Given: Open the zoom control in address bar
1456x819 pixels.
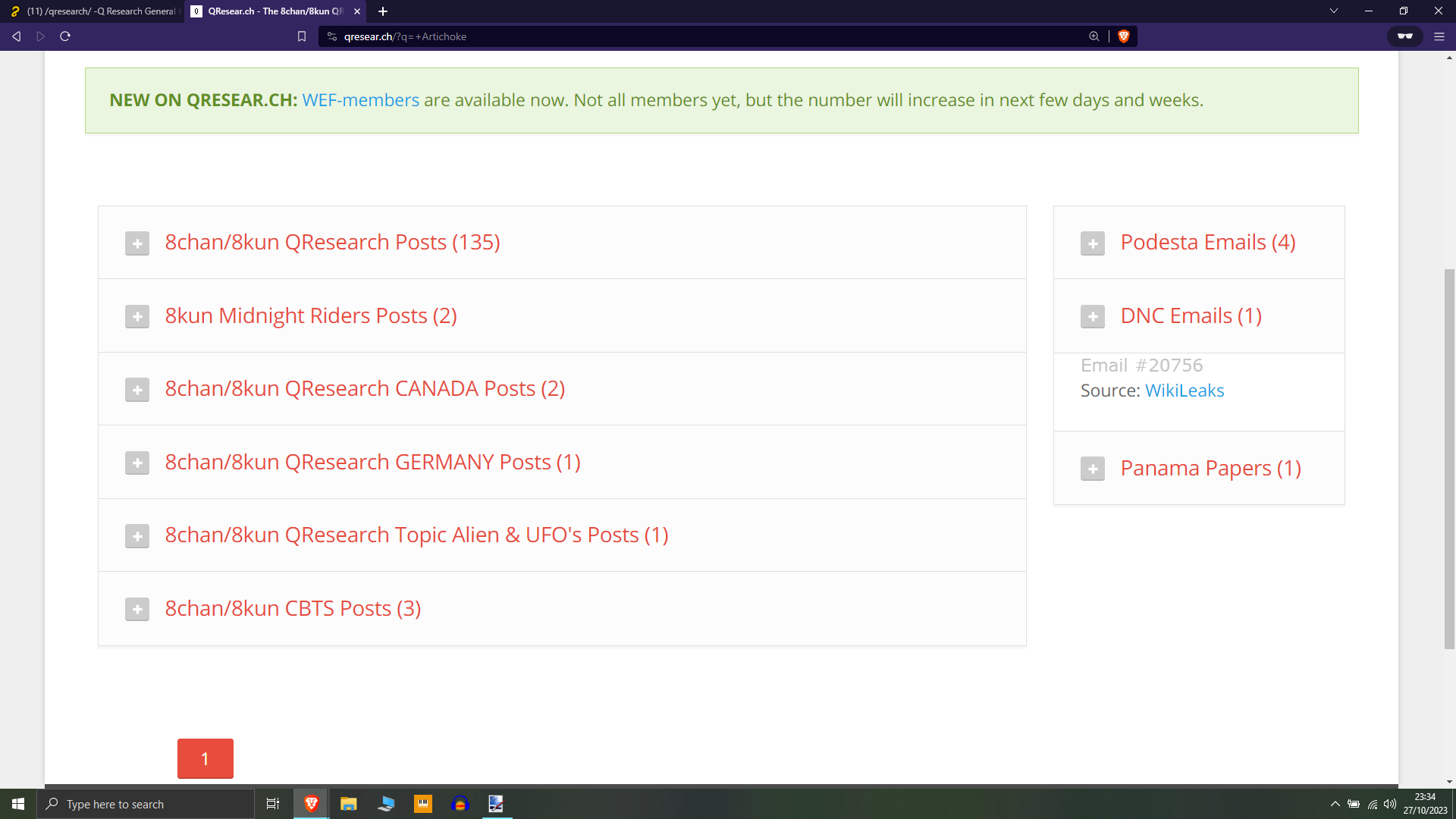Looking at the screenshot, I should [1094, 36].
